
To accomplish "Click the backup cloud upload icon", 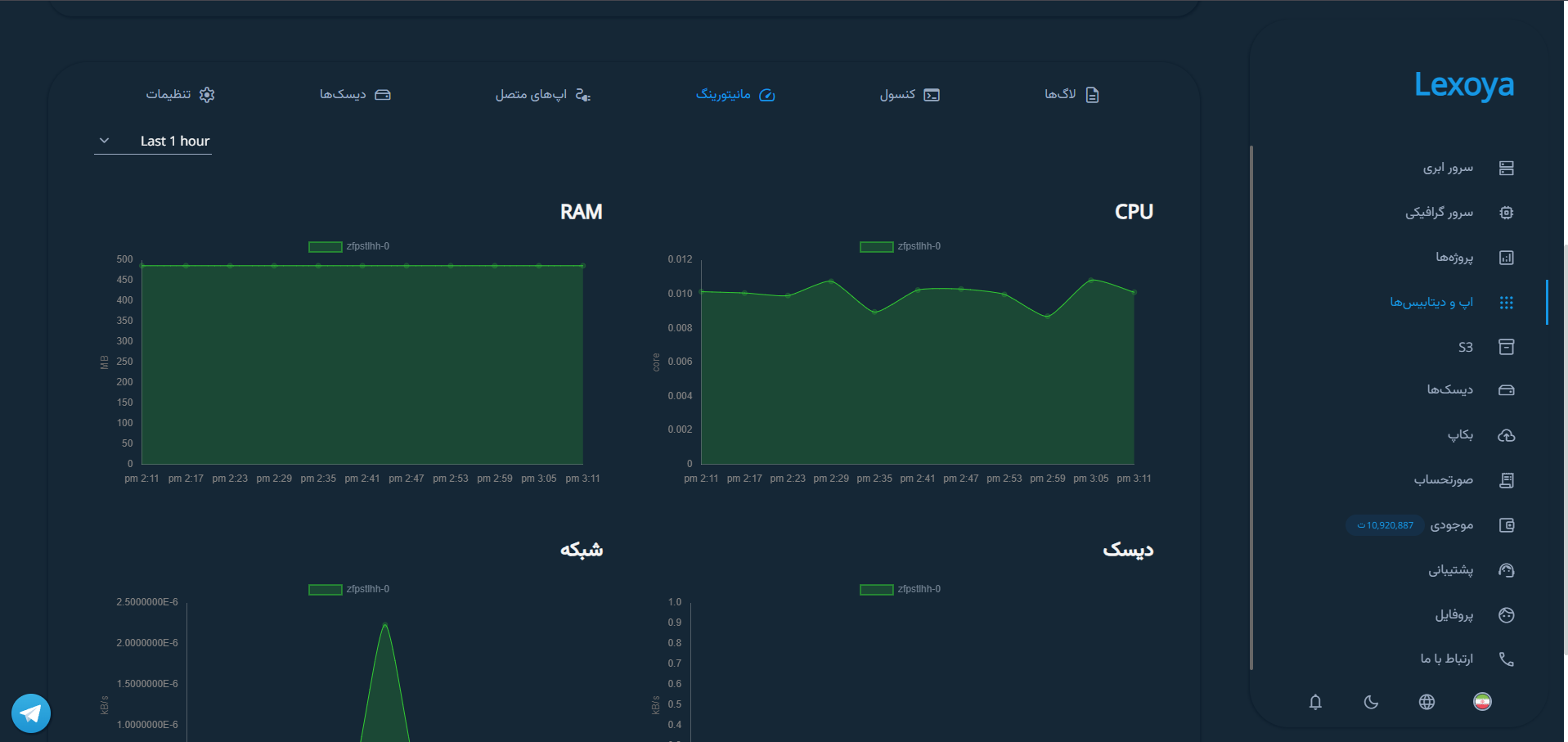I will coord(1506,435).
